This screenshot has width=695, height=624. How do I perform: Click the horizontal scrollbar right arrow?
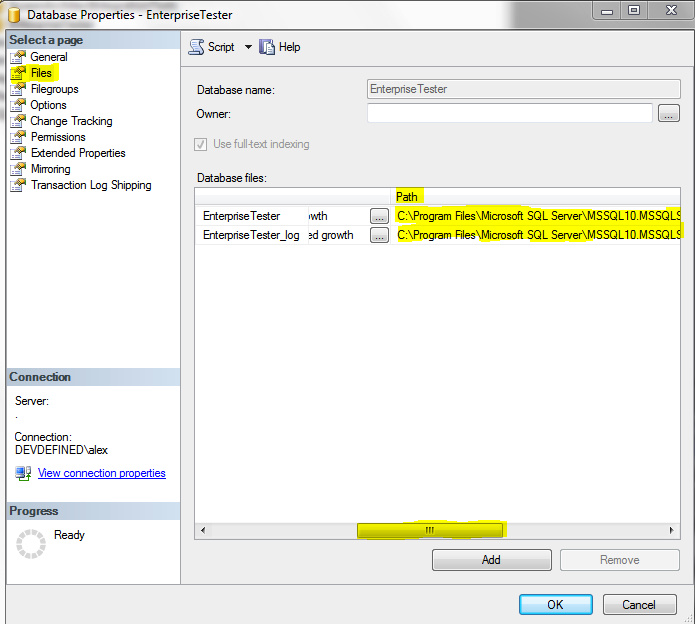click(x=672, y=530)
